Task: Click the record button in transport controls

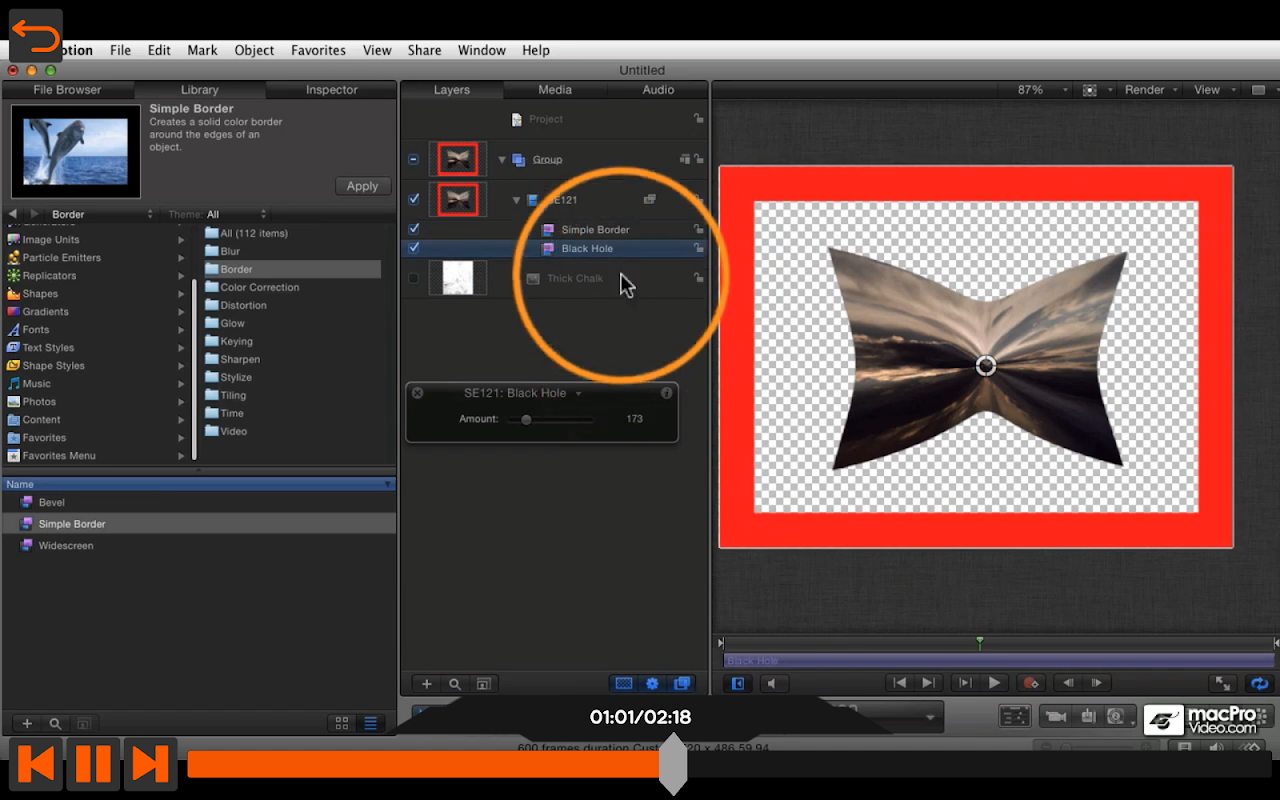Action: tap(1030, 683)
